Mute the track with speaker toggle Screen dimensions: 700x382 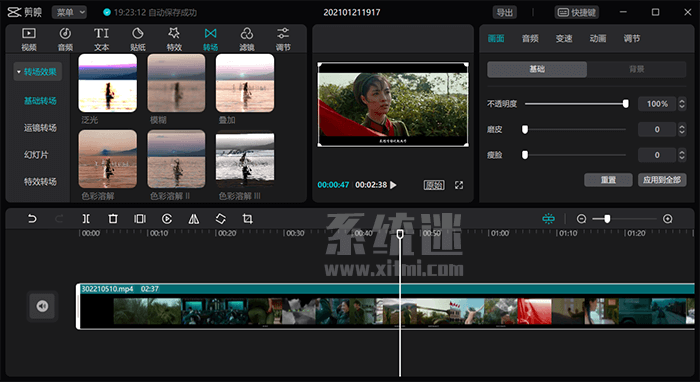pos(42,306)
